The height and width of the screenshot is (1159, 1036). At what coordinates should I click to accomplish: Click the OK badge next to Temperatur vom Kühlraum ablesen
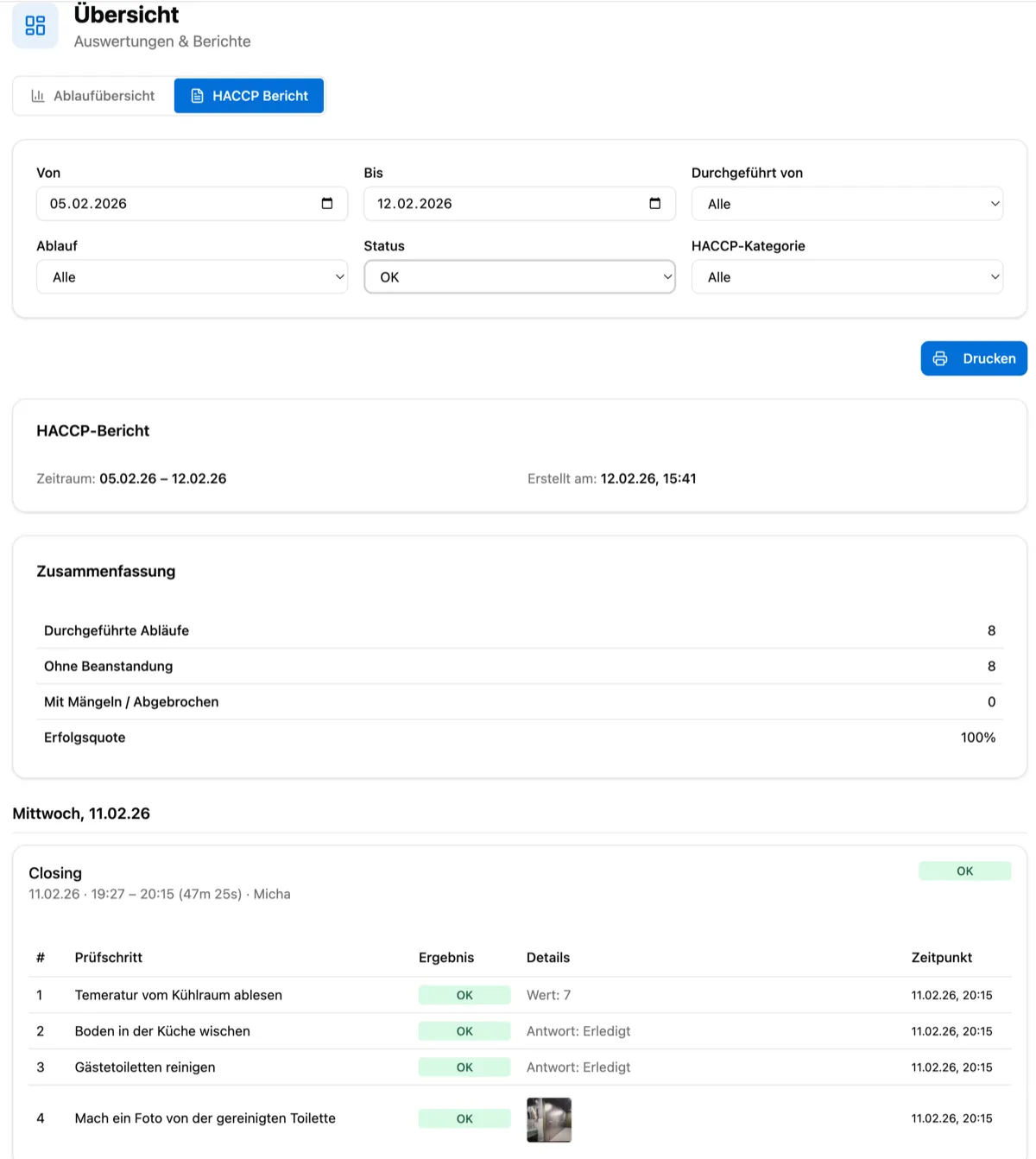pos(464,994)
